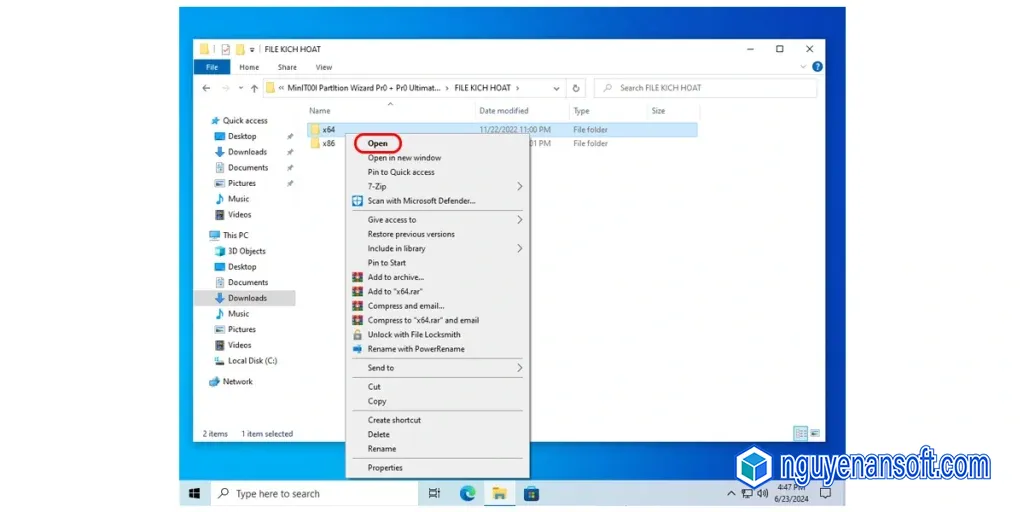Choose Add to archive...
Image resolution: width=1024 pixels, height=512 pixels.
click(x=396, y=277)
